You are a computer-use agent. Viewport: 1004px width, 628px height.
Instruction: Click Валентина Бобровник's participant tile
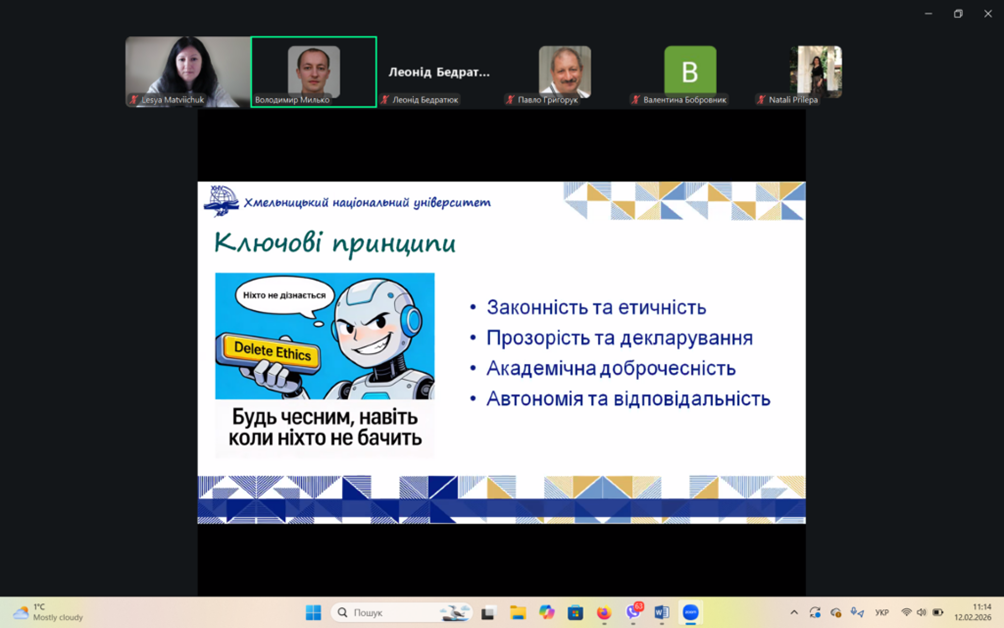(690, 71)
